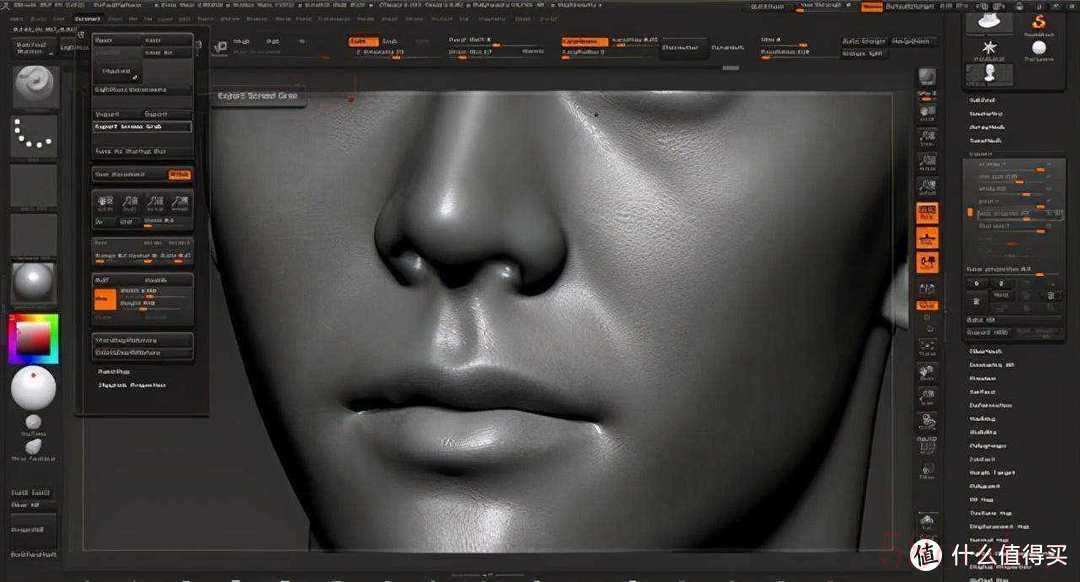Click second icon from top on right shelf
The width and height of the screenshot is (1080, 582).
click(927, 112)
